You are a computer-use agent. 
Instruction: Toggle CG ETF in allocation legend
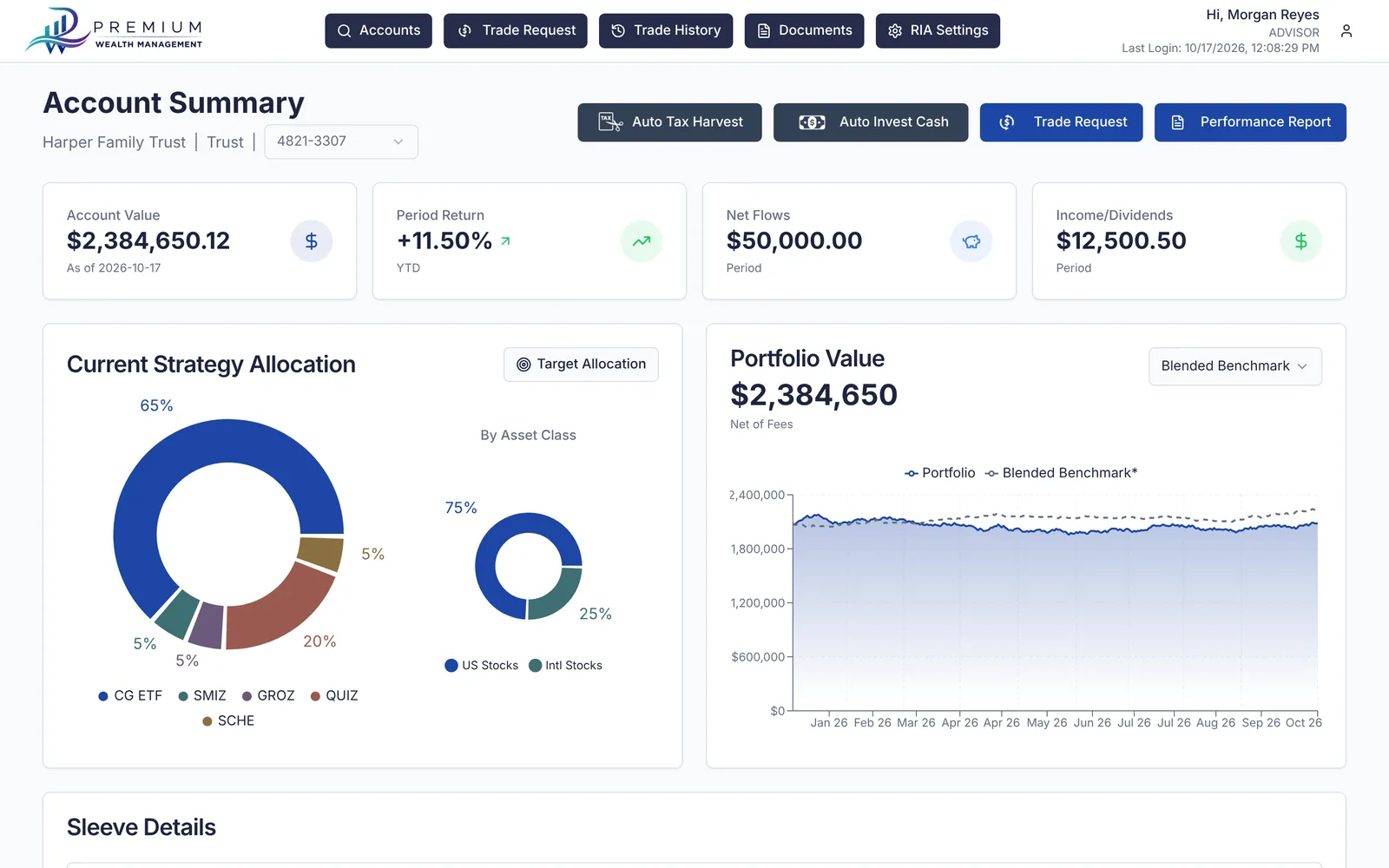pos(130,696)
